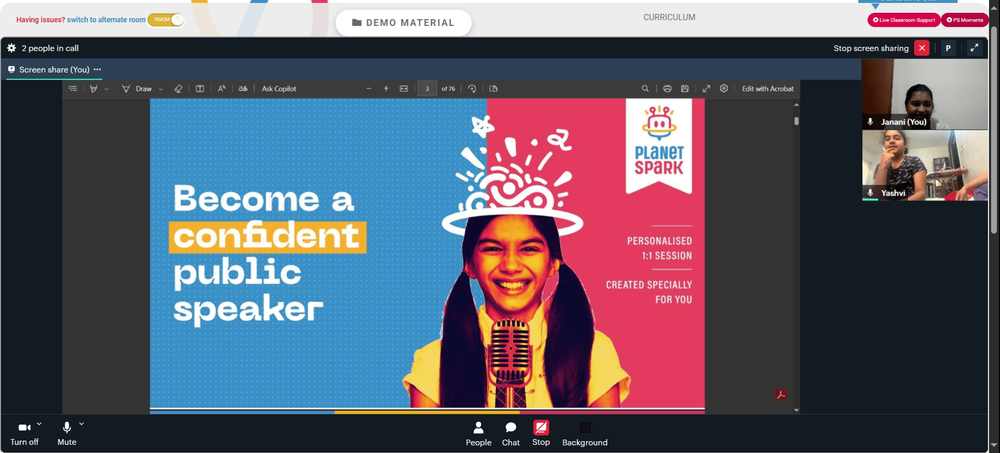The width and height of the screenshot is (1000, 453).
Task: Zoom in the PDF with plus icon
Action: tap(386, 89)
